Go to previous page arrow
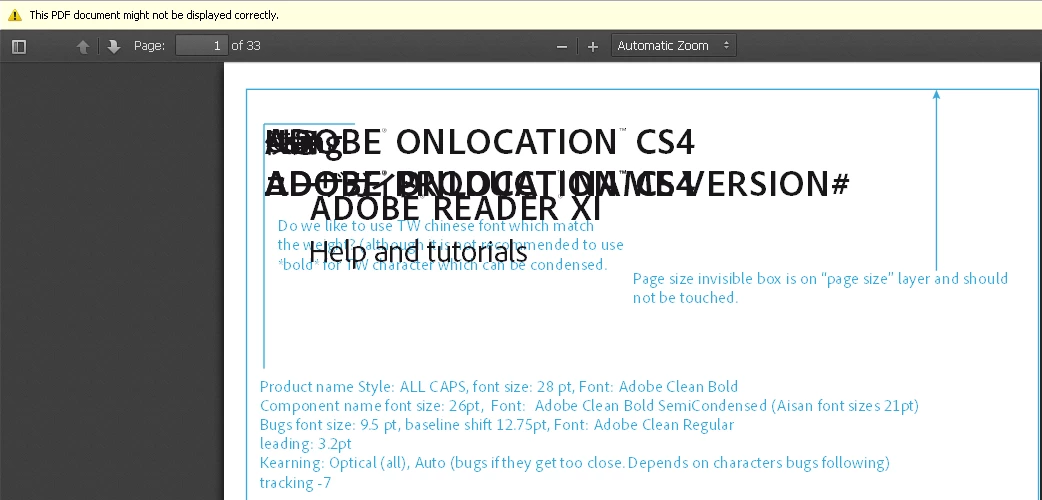1042x500 pixels. (83, 47)
